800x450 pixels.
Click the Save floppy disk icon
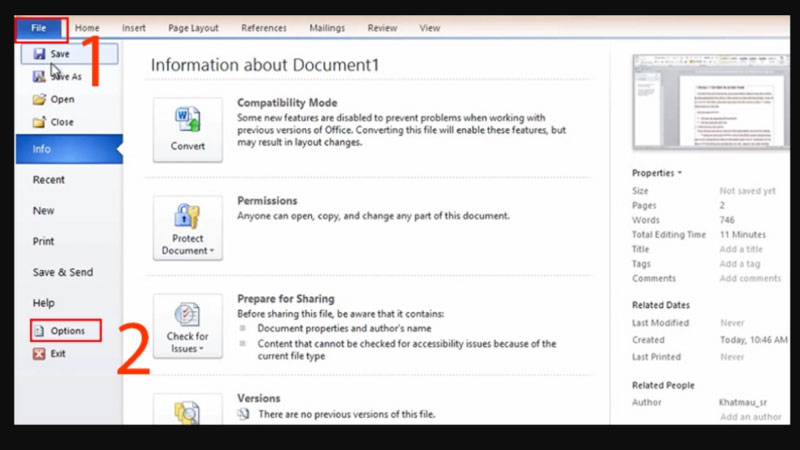pyautogui.click(x=39, y=54)
